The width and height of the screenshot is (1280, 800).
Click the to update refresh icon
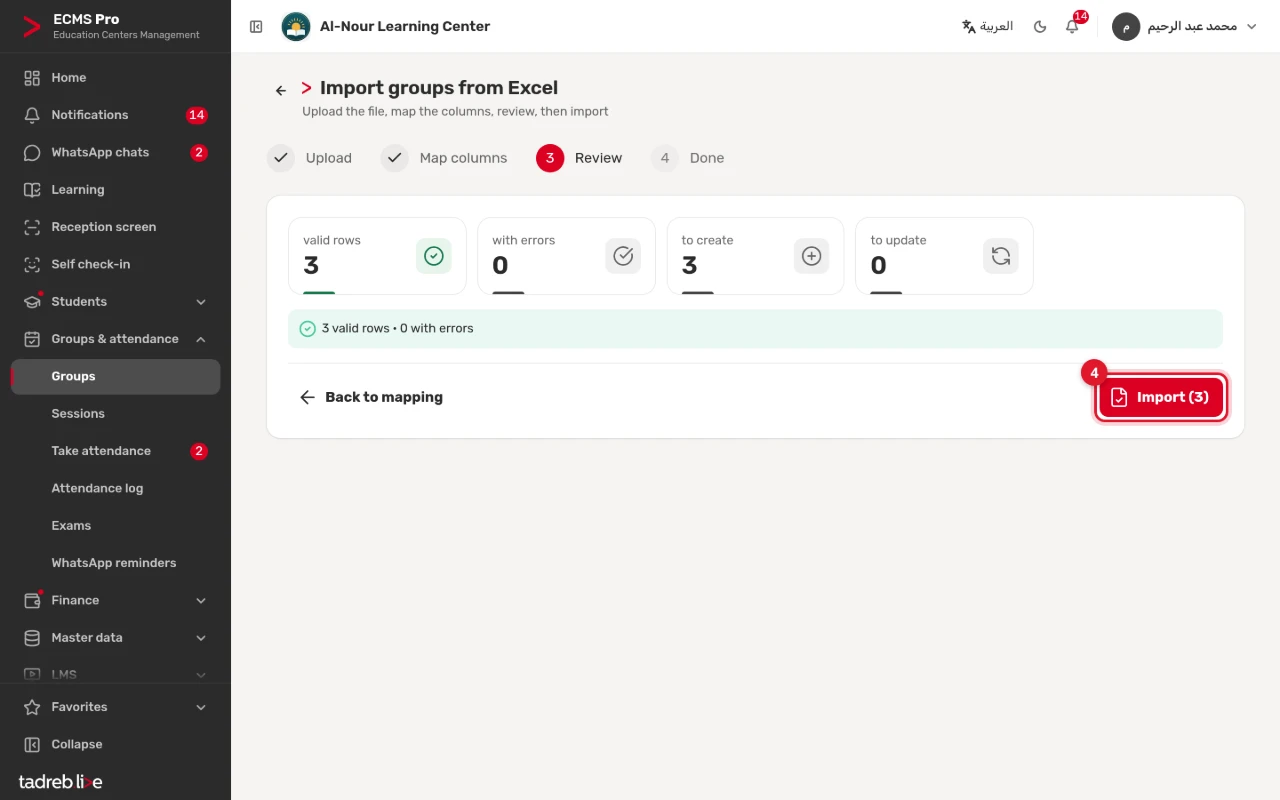pos(1001,256)
